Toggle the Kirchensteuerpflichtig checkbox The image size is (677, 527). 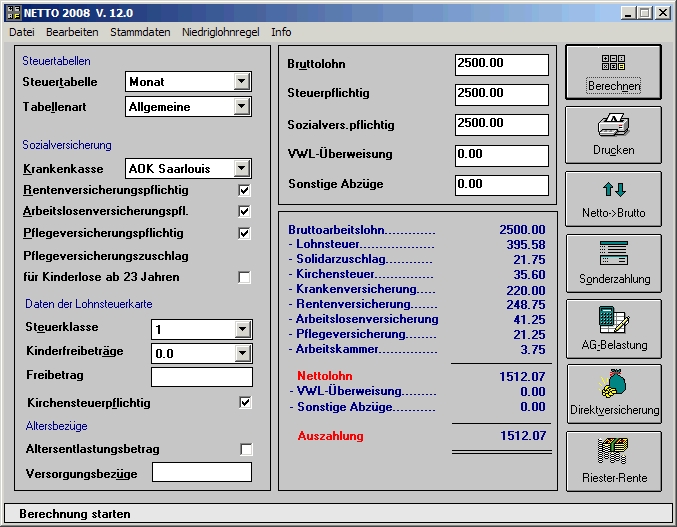click(244, 403)
